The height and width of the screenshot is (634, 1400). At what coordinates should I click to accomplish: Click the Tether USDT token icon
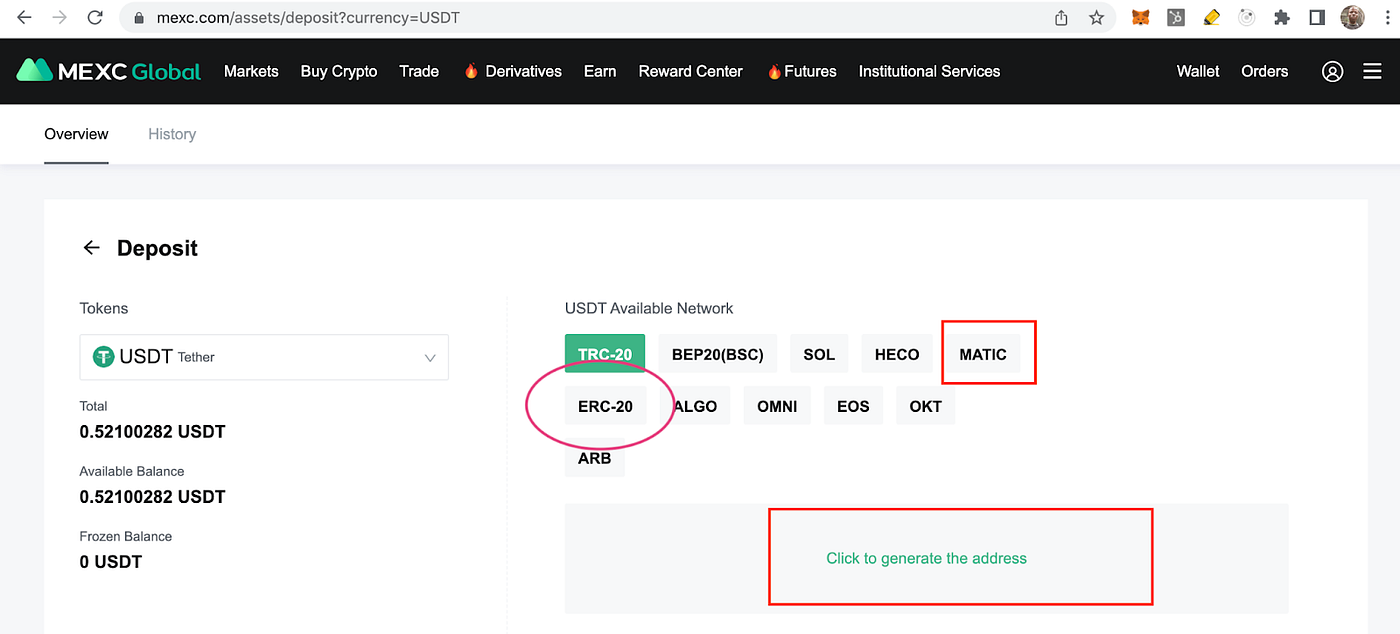point(103,357)
